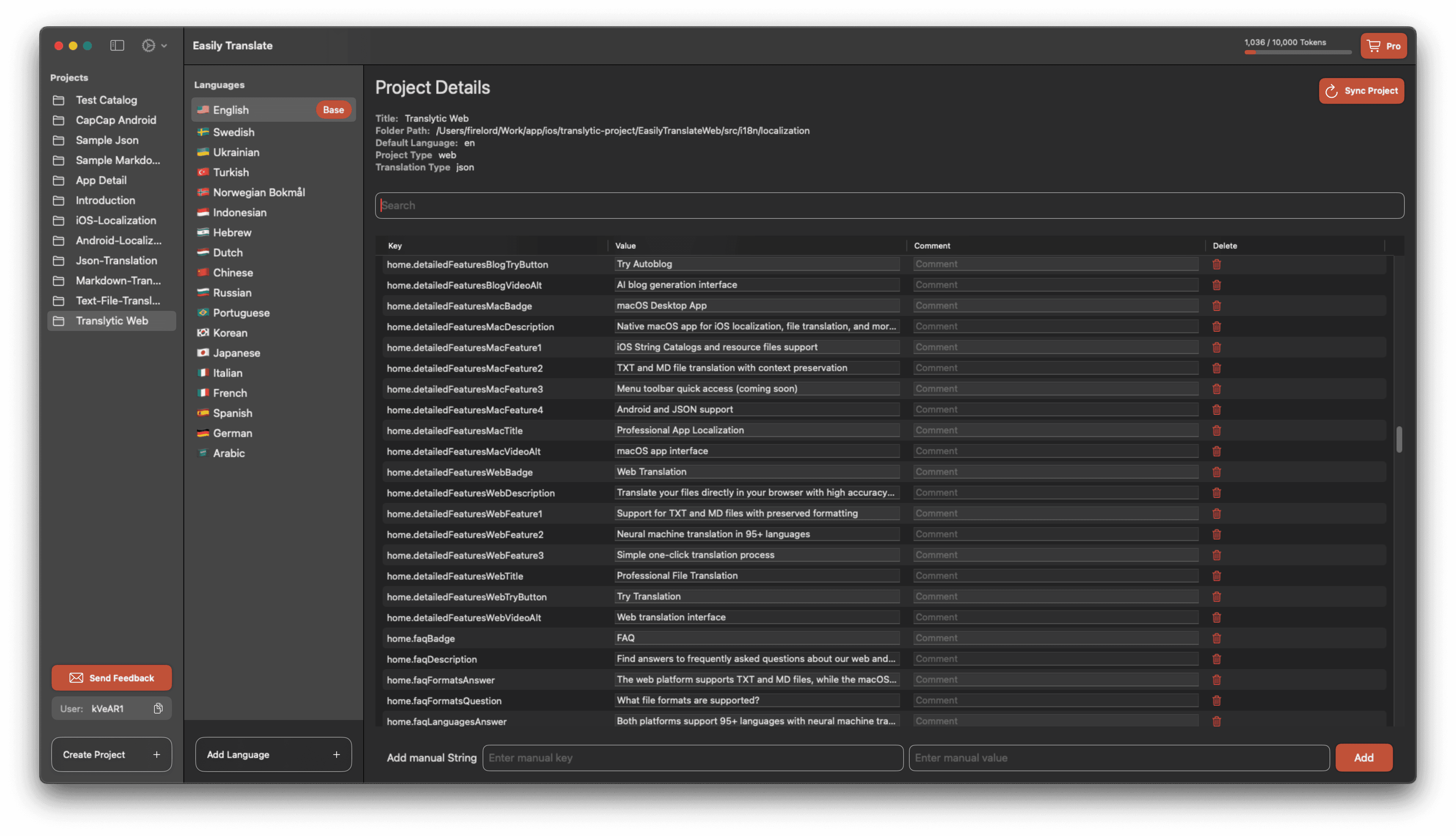Viewport: 1456px width, 836px height.
Task: Delete the home.detailedFeaturesMacBadge key
Action: click(1216, 306)
